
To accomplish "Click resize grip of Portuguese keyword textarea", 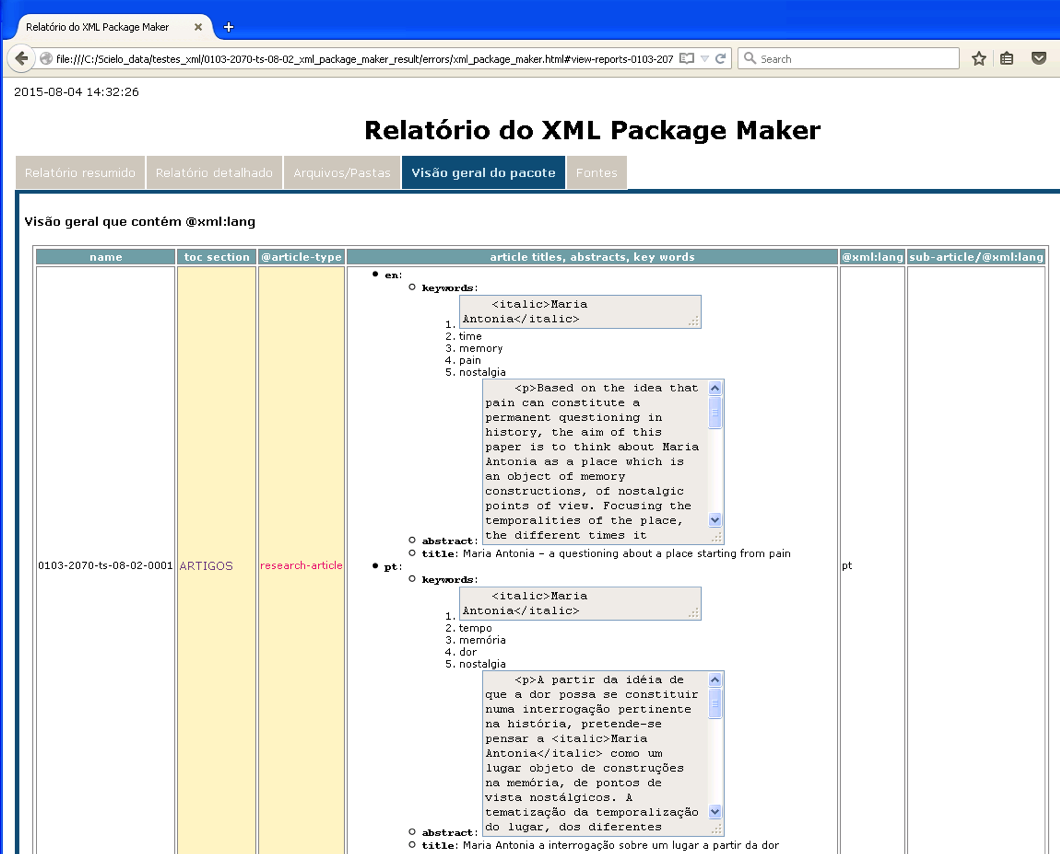I will click(694, 613).
